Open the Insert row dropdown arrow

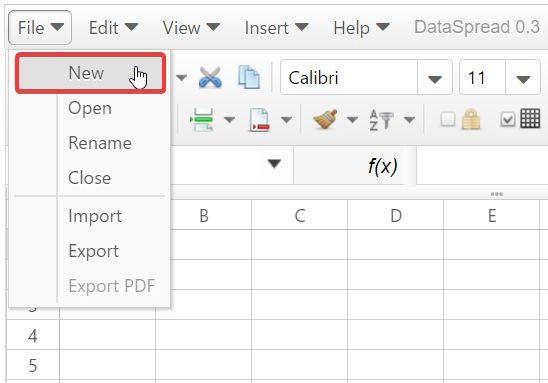(x=229, y=120)
